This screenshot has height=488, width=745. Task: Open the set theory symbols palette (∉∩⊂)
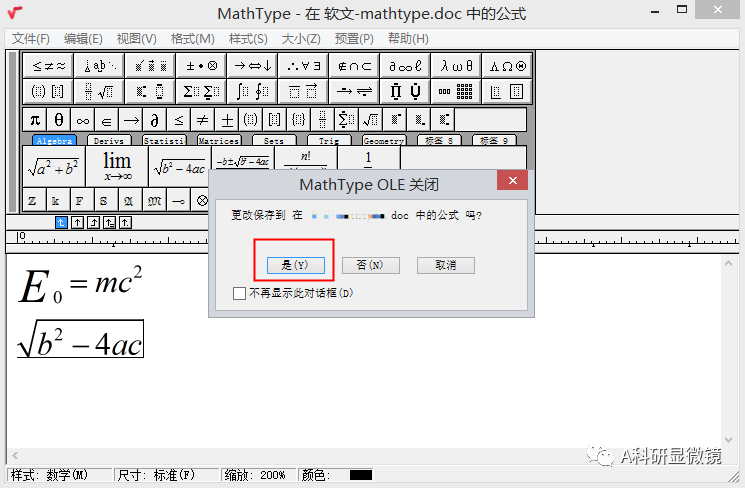[354, 66]
